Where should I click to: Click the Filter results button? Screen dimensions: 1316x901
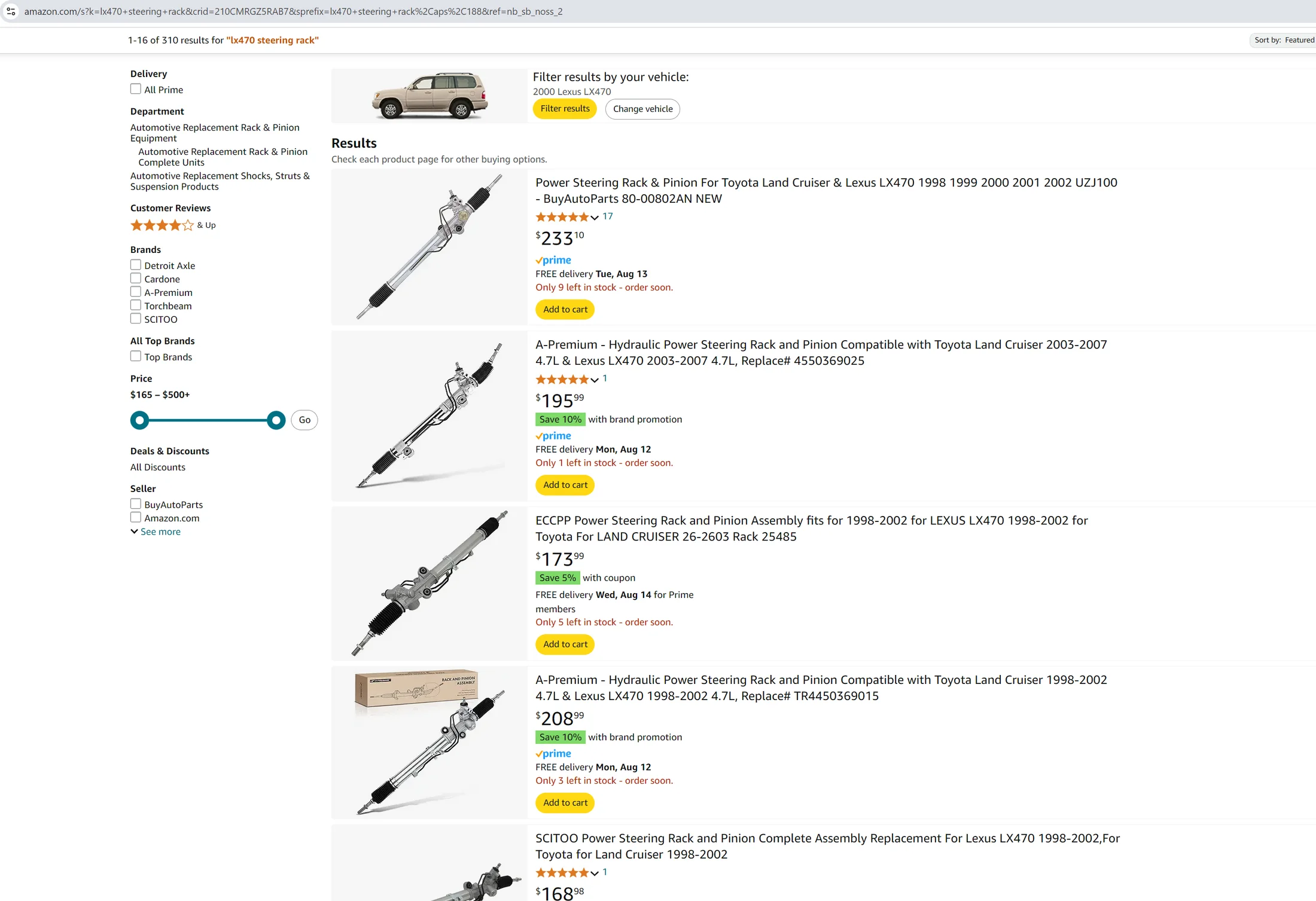coord(565,109)
